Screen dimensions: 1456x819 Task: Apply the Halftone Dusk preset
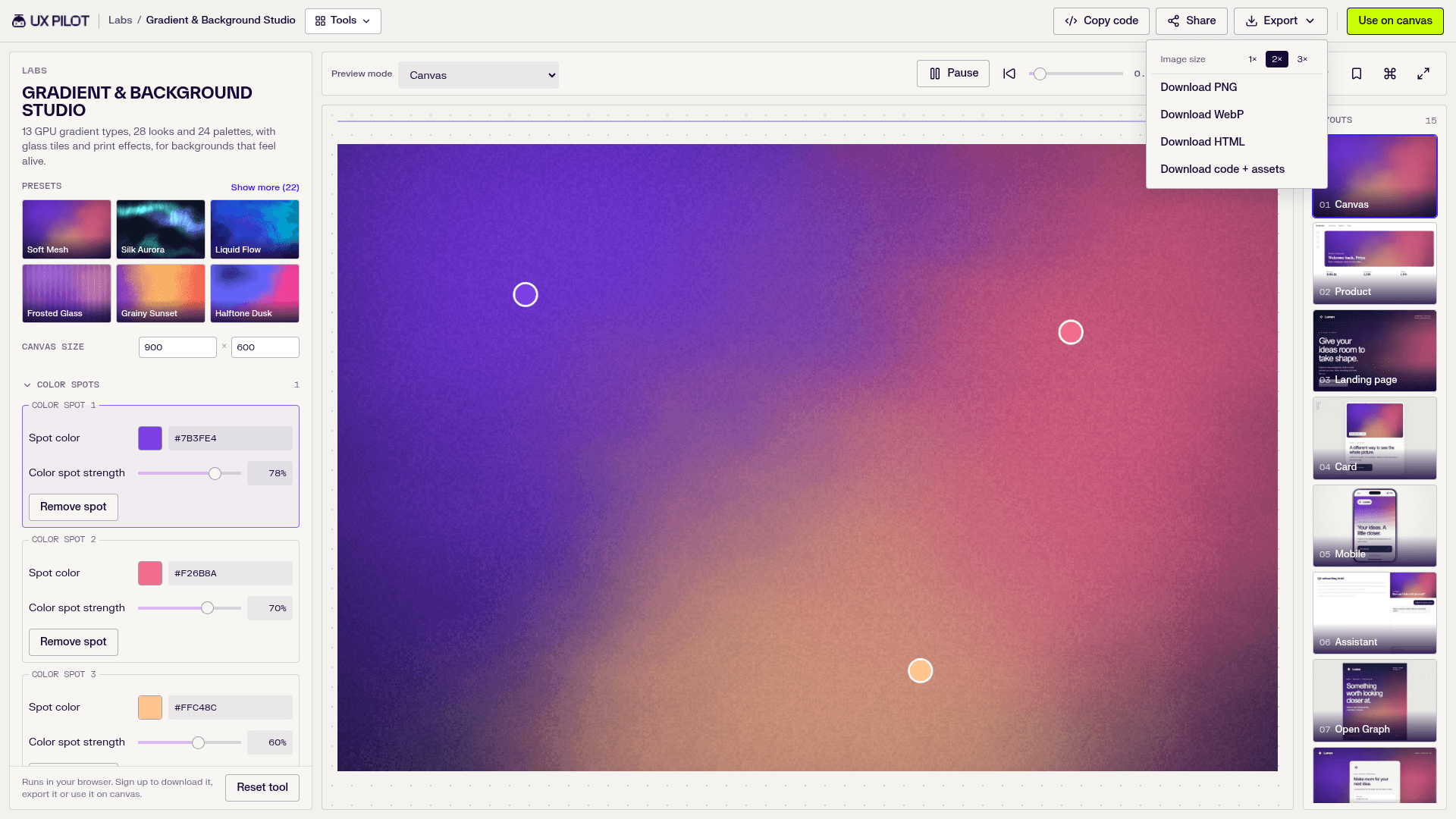[x=255, y=293]
